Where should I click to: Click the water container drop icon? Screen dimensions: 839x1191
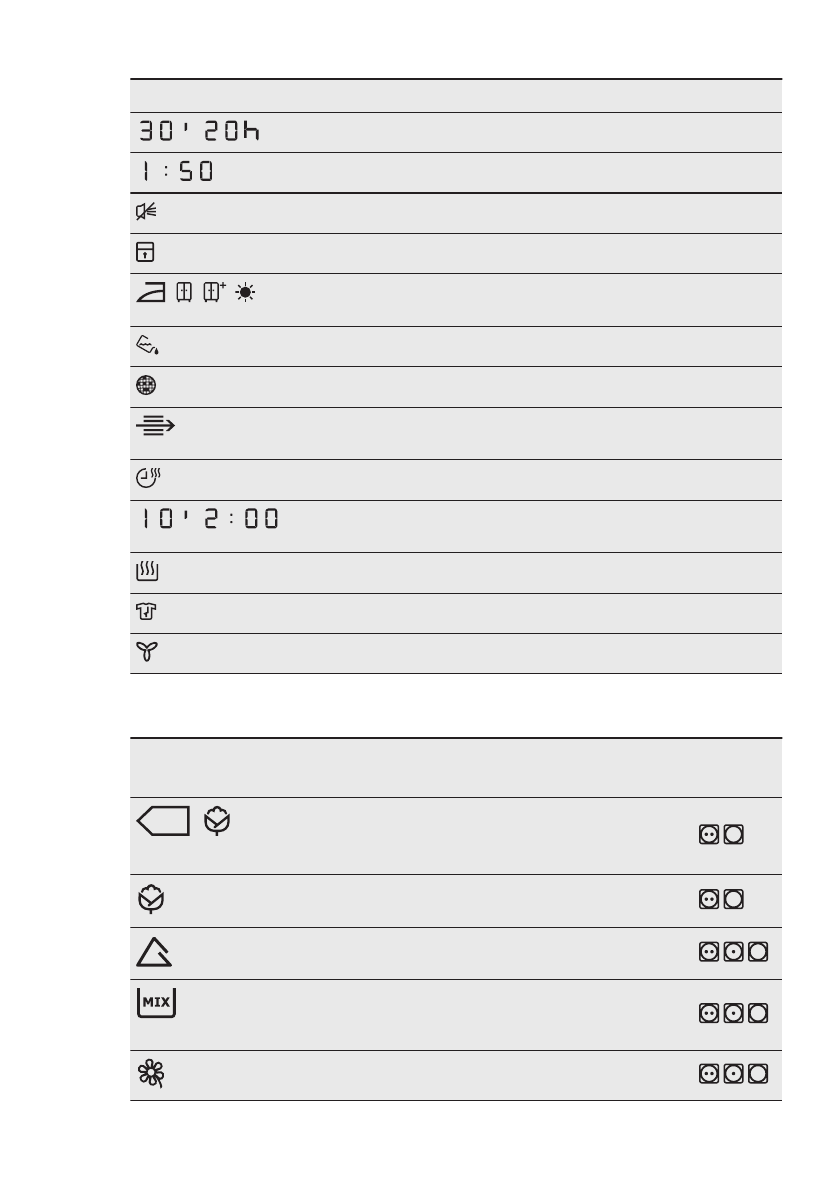click(x=146, y=346)
